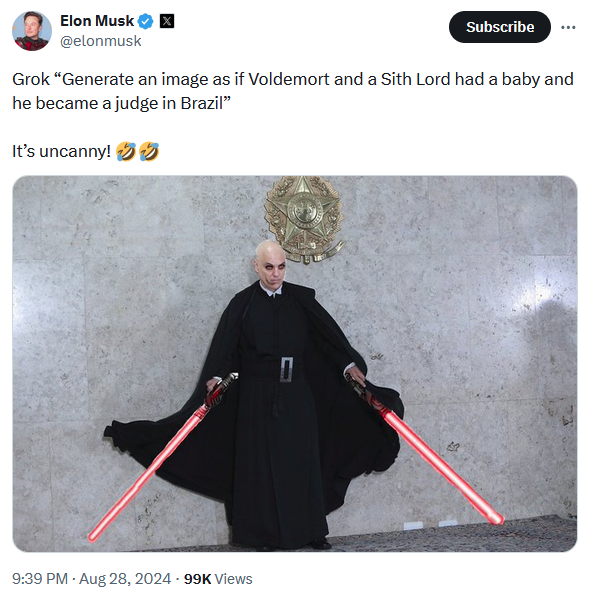Click the 9:39 PM timestamp
This screenshot has height=591, width=592.
40,579
